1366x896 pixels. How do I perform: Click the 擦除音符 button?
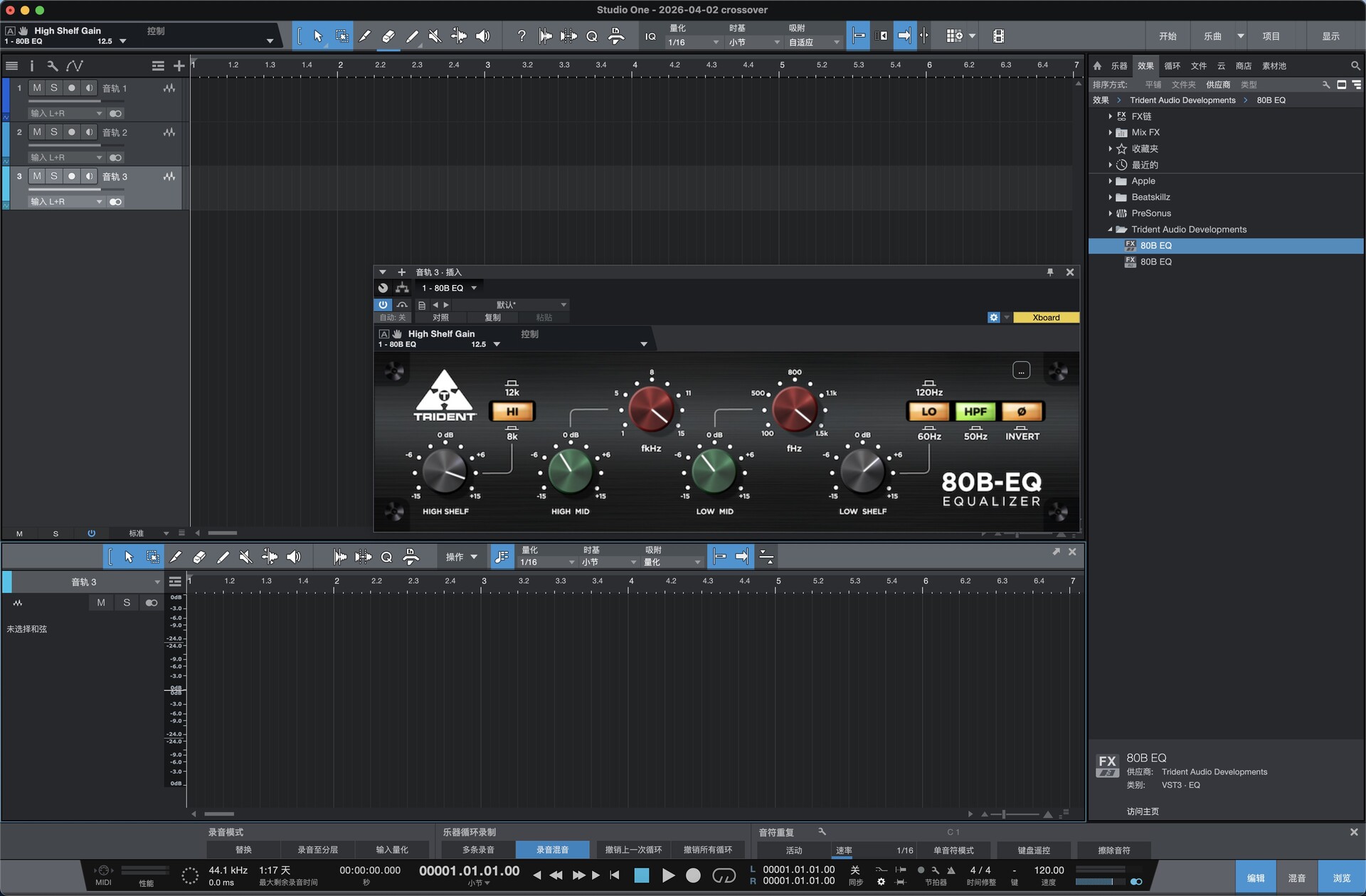1114,850
